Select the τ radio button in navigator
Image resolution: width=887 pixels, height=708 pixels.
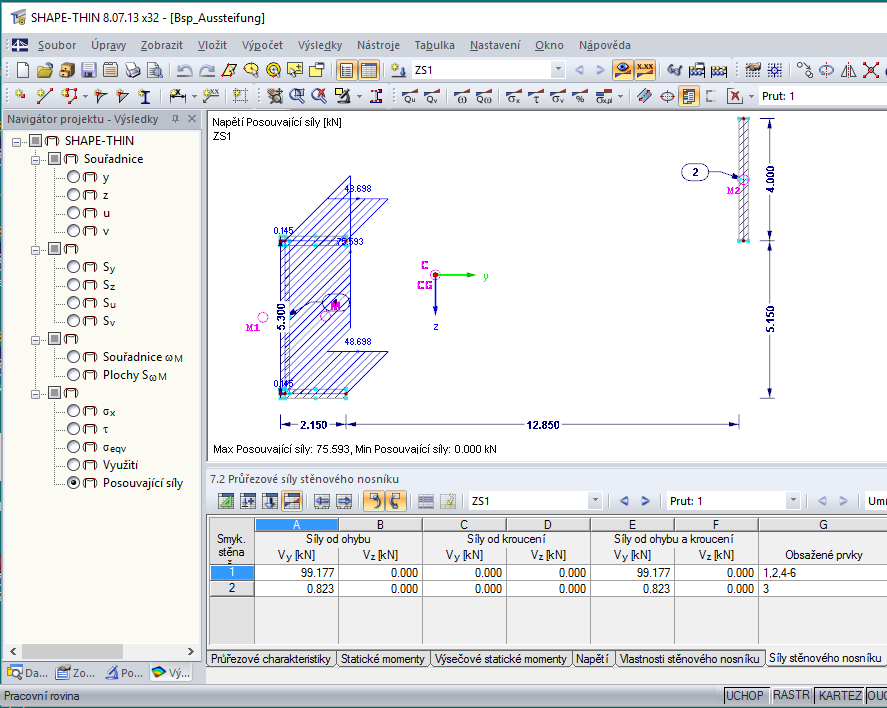click(x=74, y=429)
